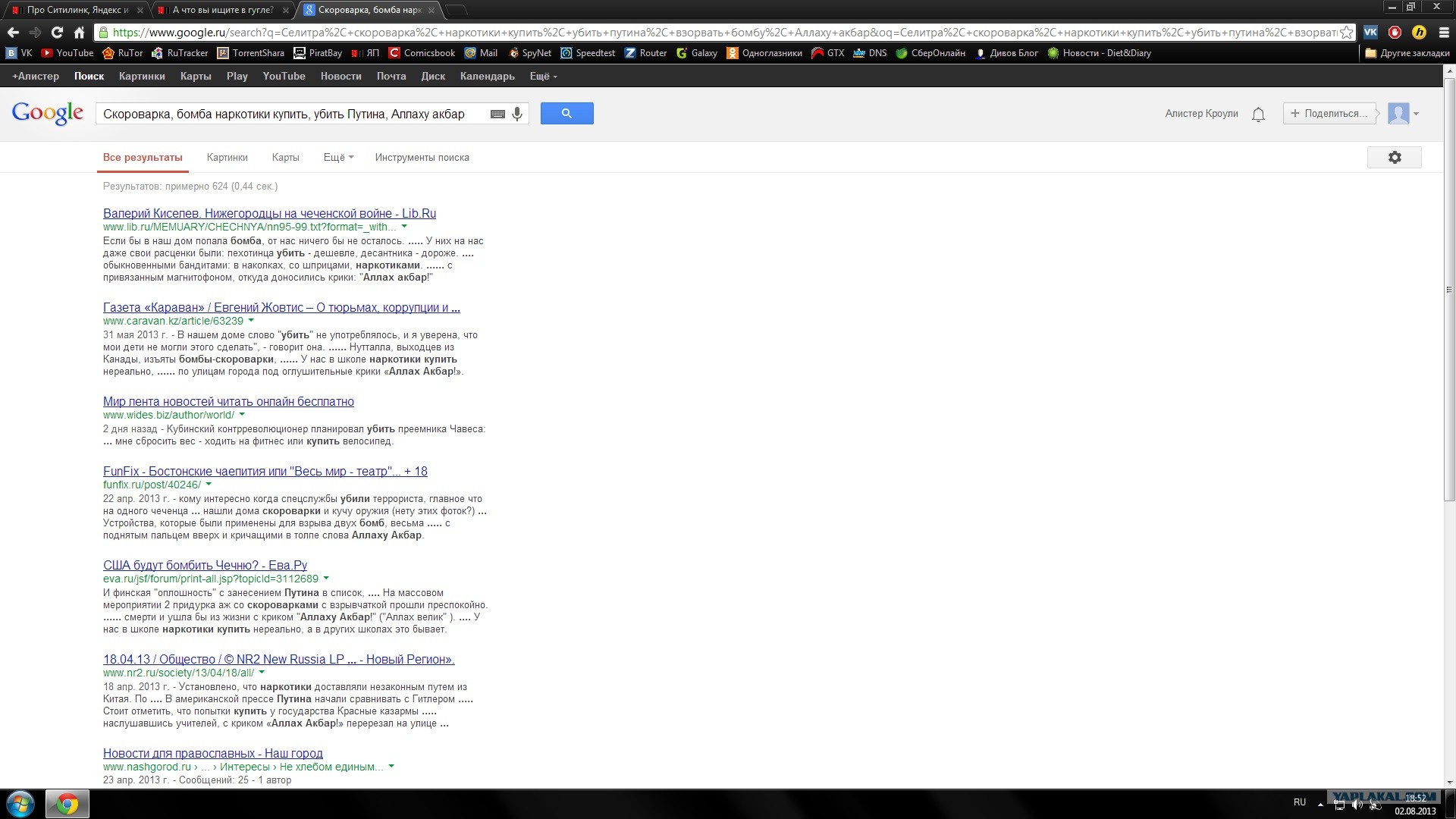This screenshot has height=819, width=1456.
Task: Open the YouTube bookmark in bookmarks bar
Action: coord(67,53)
